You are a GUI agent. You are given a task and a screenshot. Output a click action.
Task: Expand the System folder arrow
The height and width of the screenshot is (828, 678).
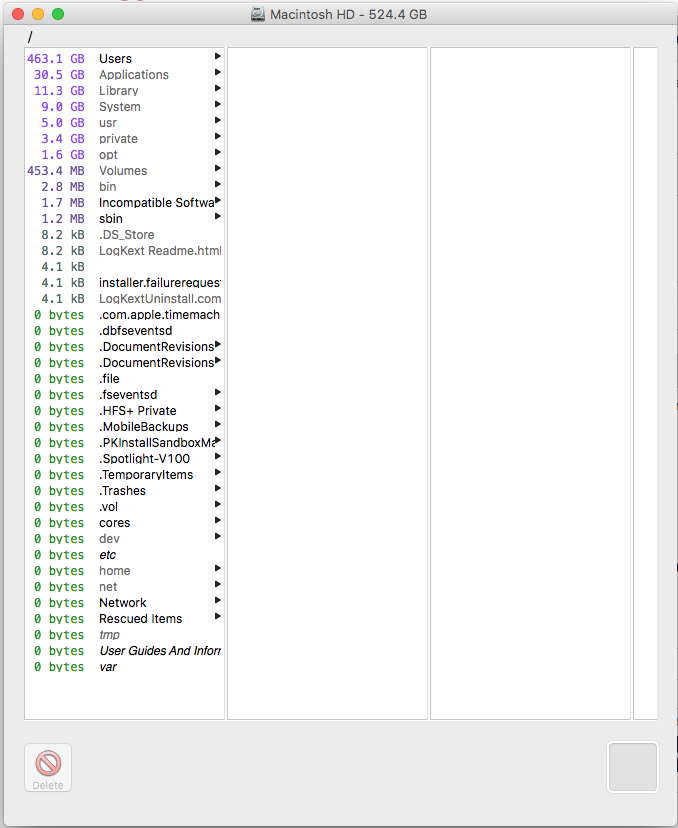pos(218,104)
